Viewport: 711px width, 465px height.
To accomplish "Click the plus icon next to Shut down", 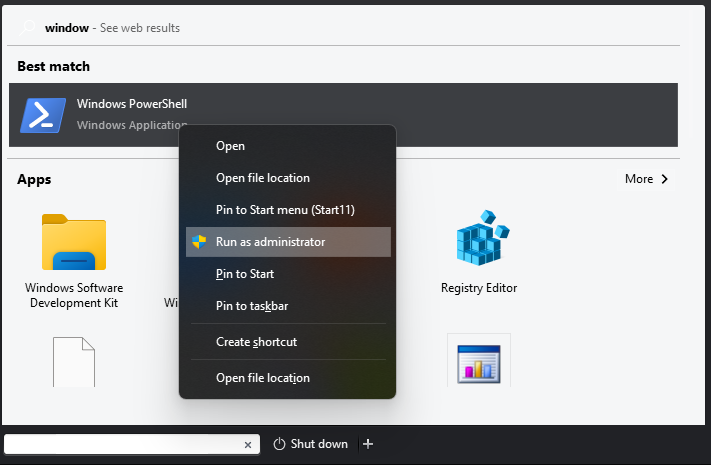I will click(368, 444).
